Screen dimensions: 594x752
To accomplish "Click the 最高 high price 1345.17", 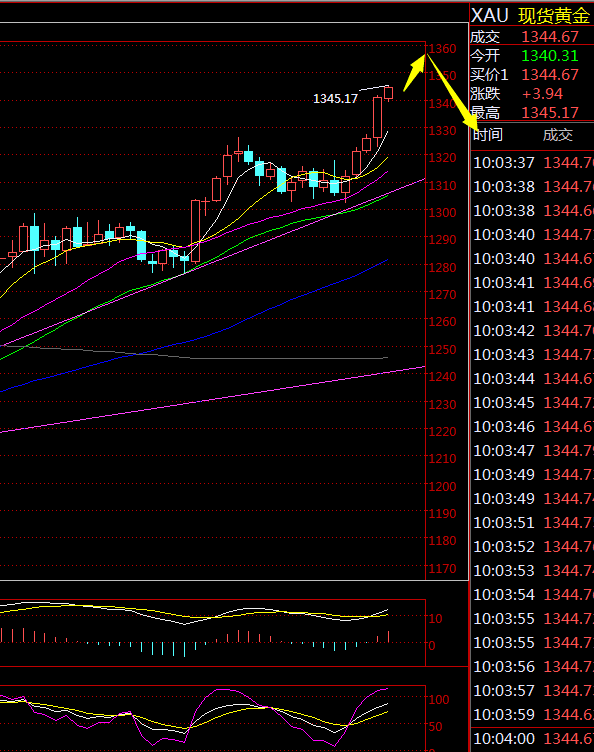I will coord(550,113).
